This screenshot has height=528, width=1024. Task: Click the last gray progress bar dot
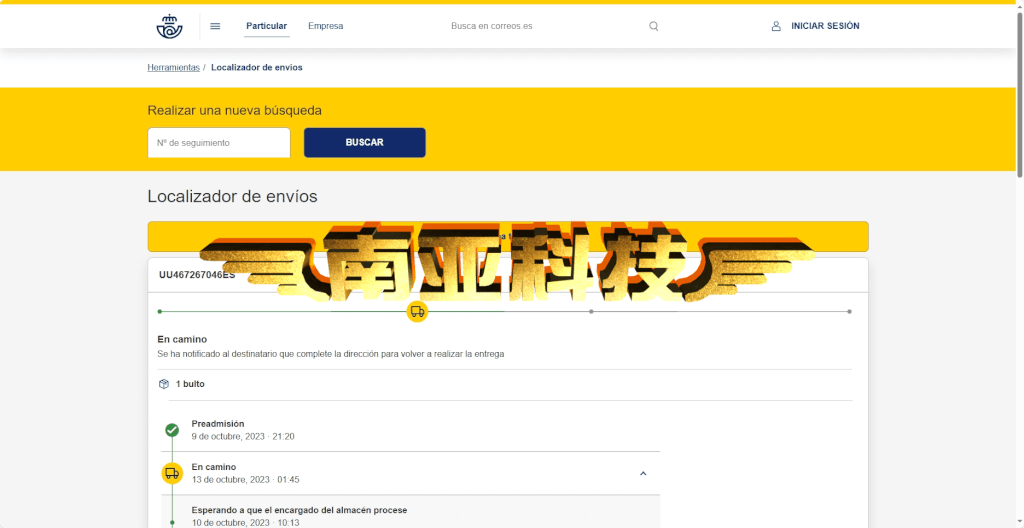(849, 312)
